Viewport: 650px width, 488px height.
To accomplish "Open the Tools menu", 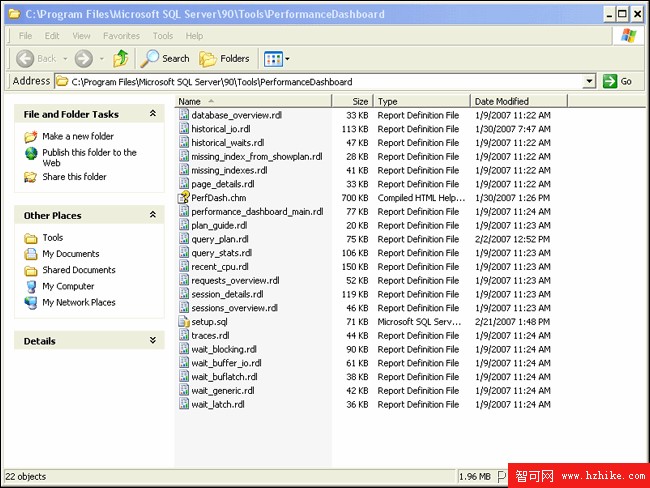I will (162, 36).
